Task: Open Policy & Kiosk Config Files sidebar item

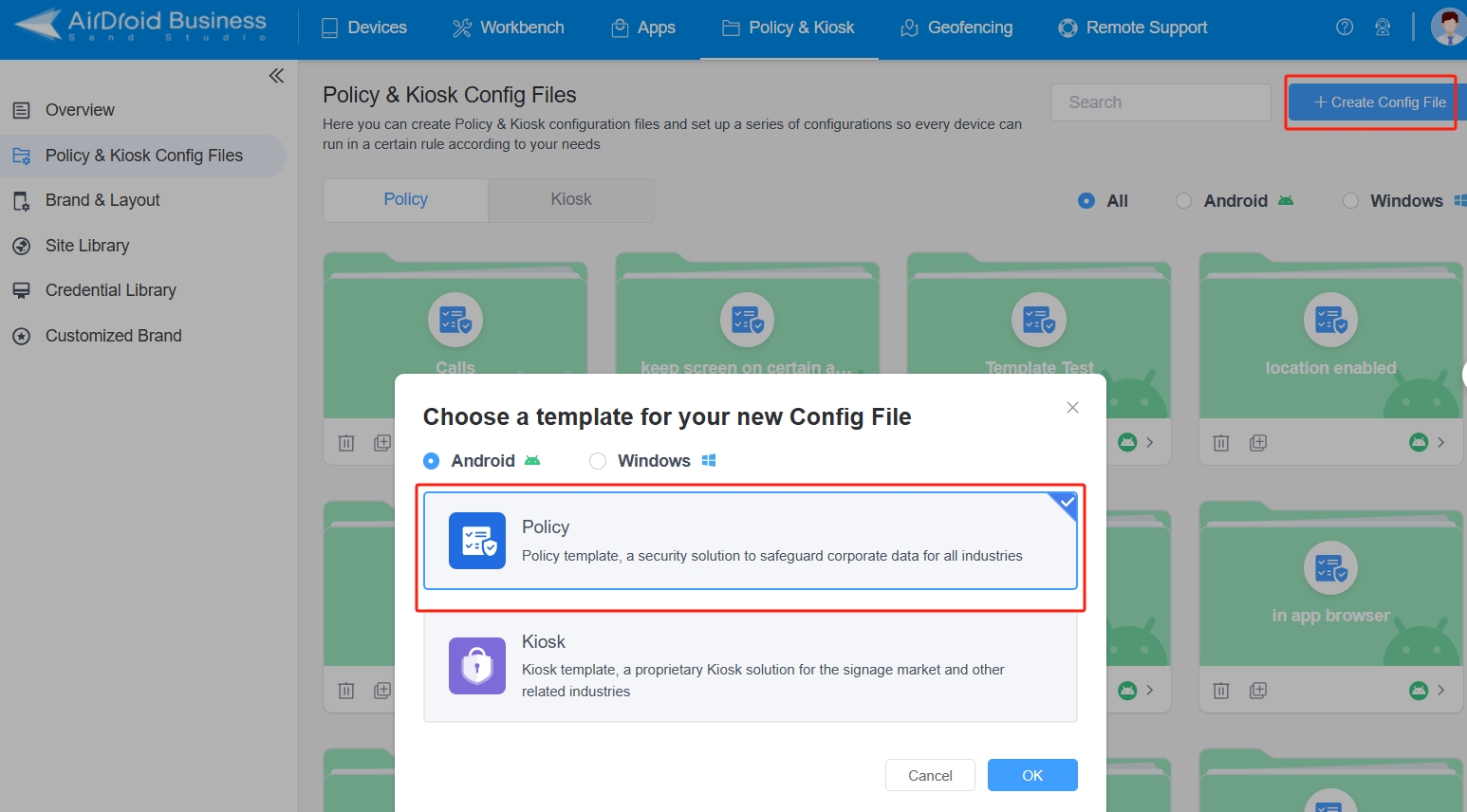Action: (143, 156)
